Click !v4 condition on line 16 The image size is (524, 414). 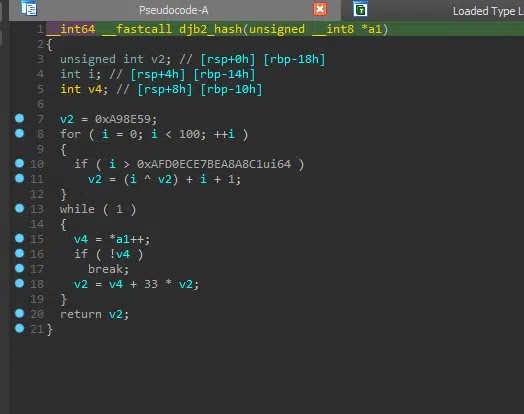pyautogui.click(x=119, y=254)
